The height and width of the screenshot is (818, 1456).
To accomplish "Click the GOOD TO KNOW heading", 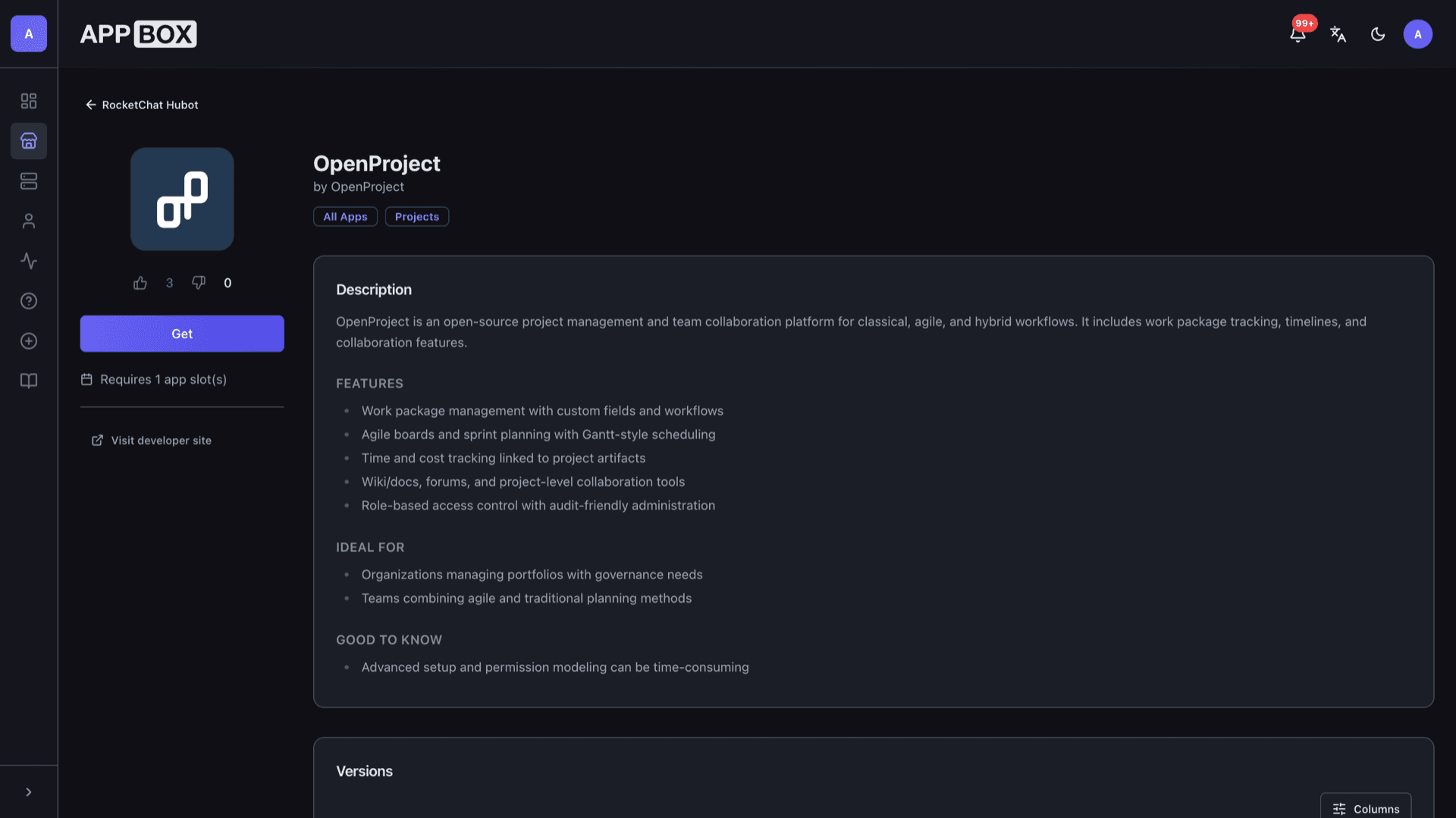I will point(389,640).
